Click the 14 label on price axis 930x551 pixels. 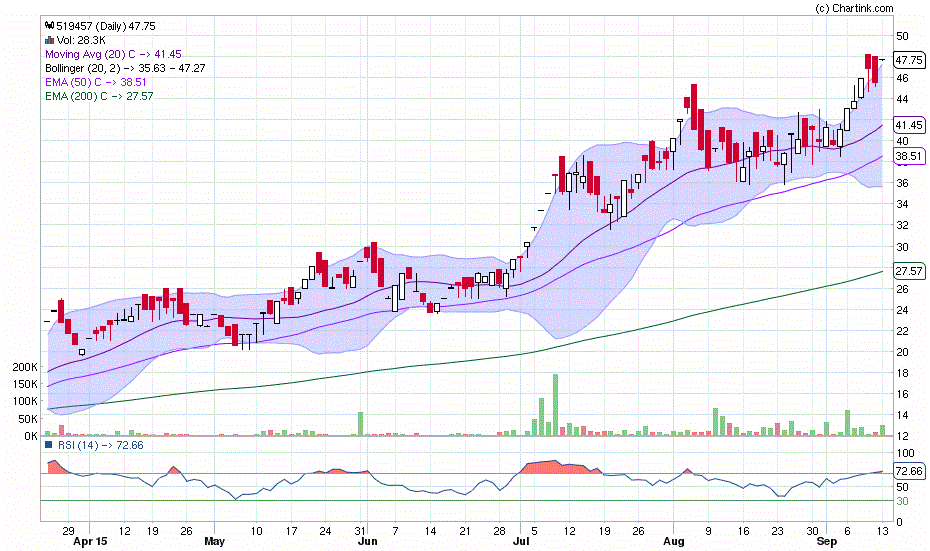pyautogui.click(x=902, y=415)
